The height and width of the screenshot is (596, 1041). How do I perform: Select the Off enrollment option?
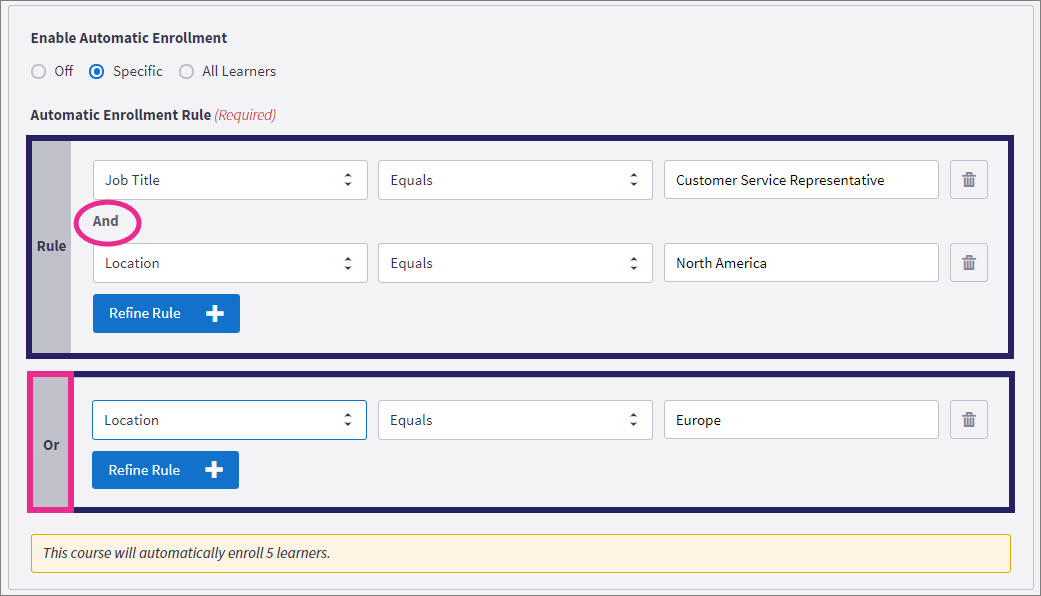[39, 71]
